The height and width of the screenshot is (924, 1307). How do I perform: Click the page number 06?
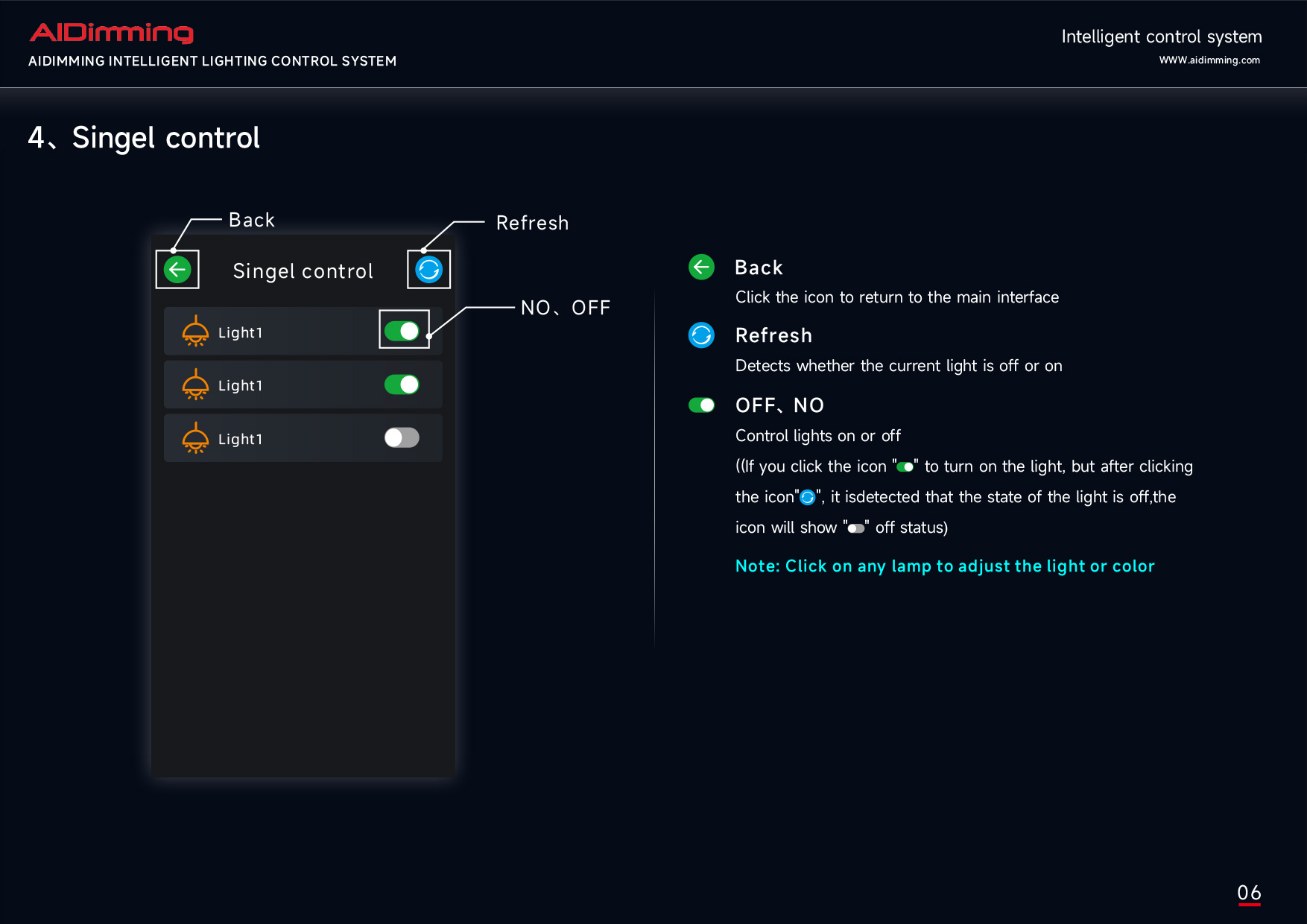[1249, 893]
